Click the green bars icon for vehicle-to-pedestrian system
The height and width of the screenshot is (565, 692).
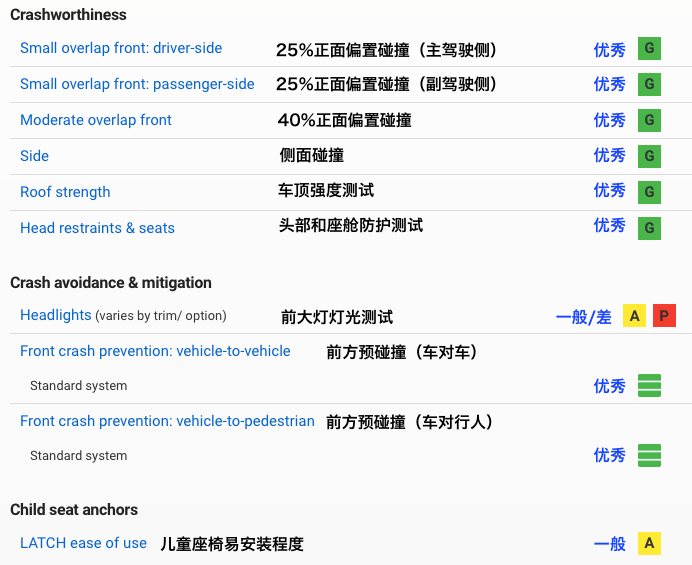tap(649, 455)
